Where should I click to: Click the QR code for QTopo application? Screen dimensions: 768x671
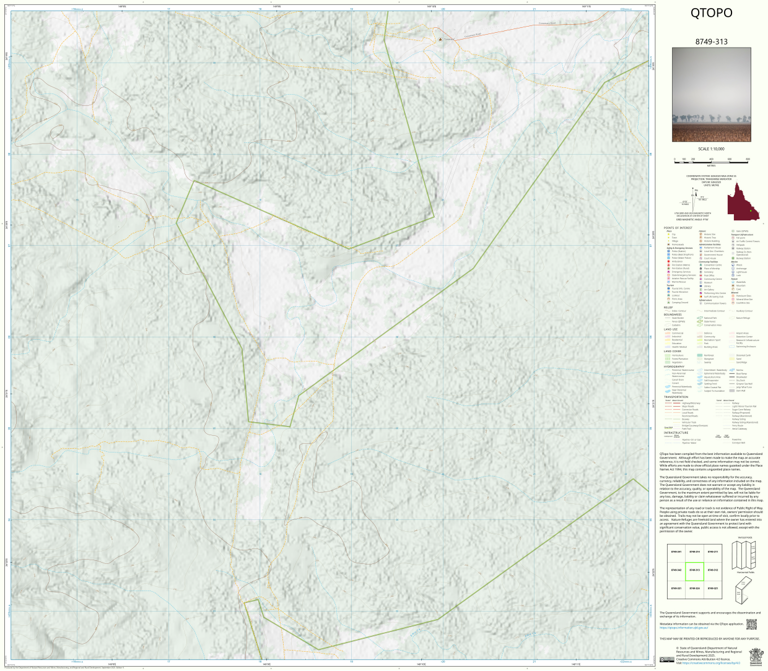pyautogui.click(x=751, y=624)
